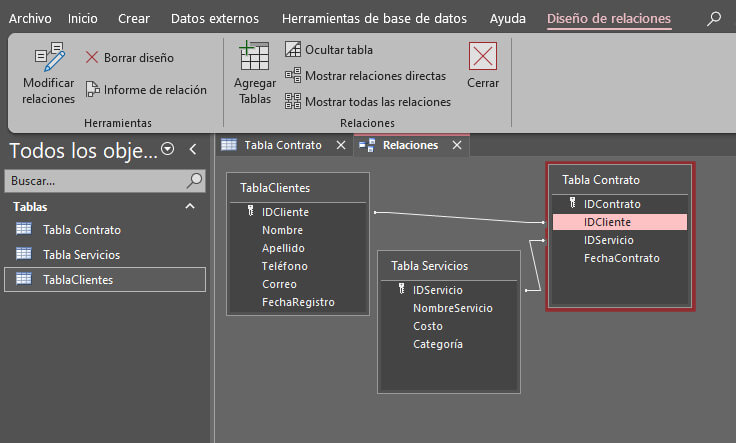
Task: Select Nombre field in TablaClientes
Action: click(x=282, y=230)
